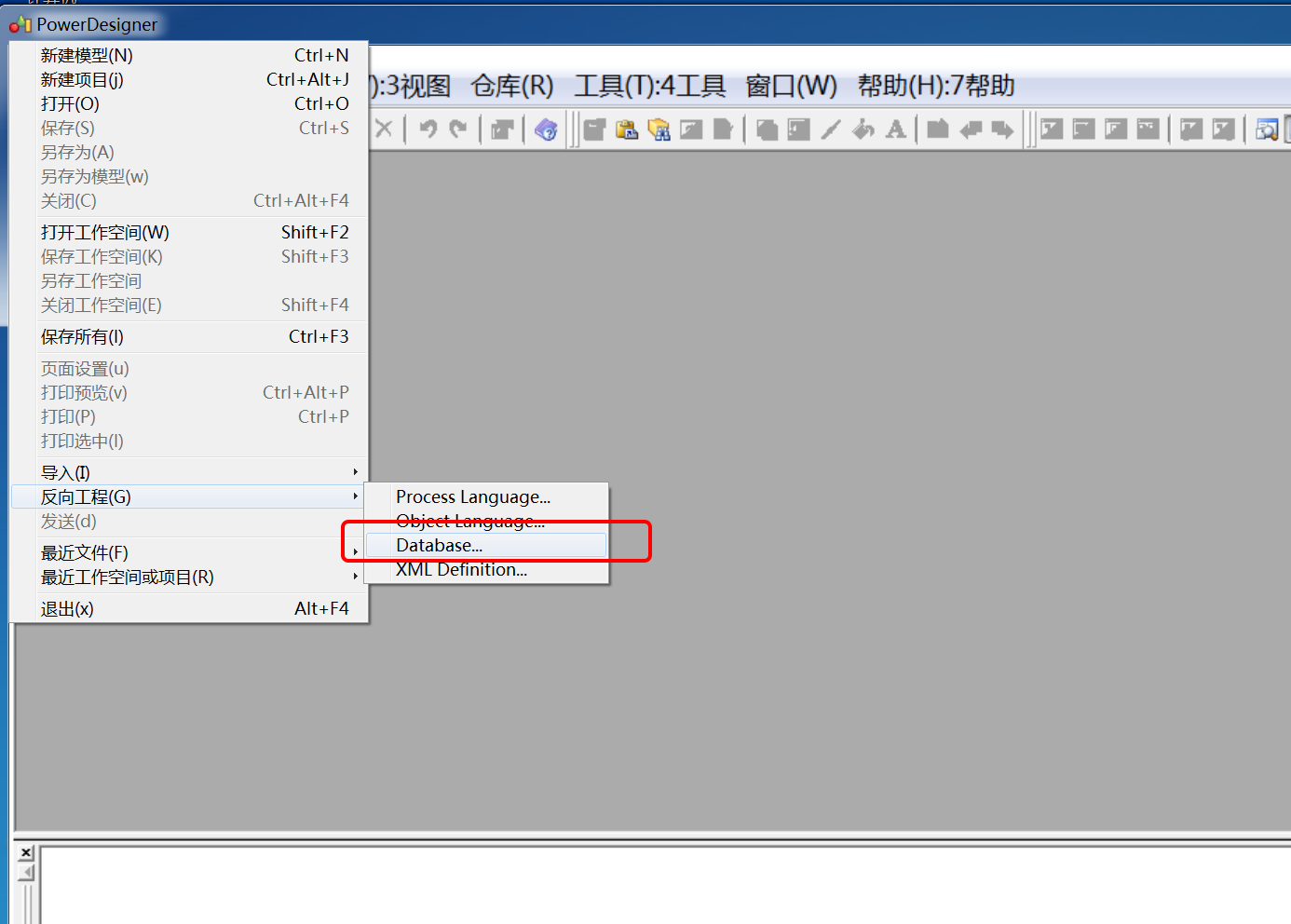The image size is (1291, 924).
Task: Open the 窗口(W) menu
Action: click(791, 86)
